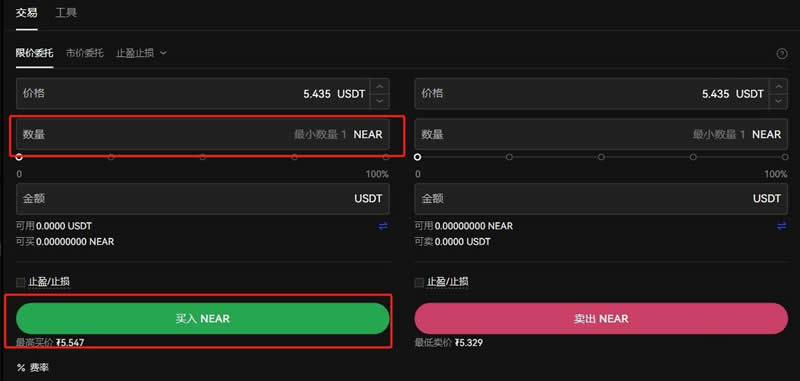The width and height of the screenshot is (800, 381).
Task: Click swap icon beside available USDT balance
Action: (x=383, y=226)
